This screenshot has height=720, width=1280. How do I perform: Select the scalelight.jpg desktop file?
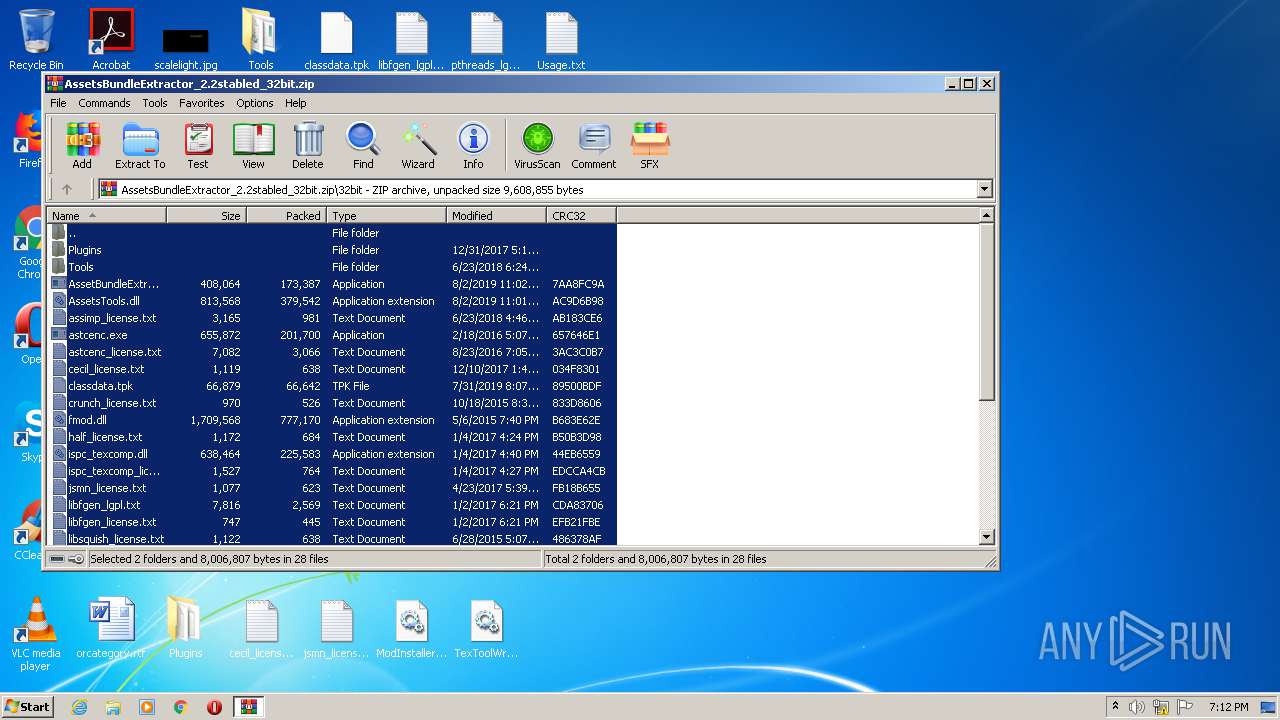pyautogui.click(x=186, y=48)
